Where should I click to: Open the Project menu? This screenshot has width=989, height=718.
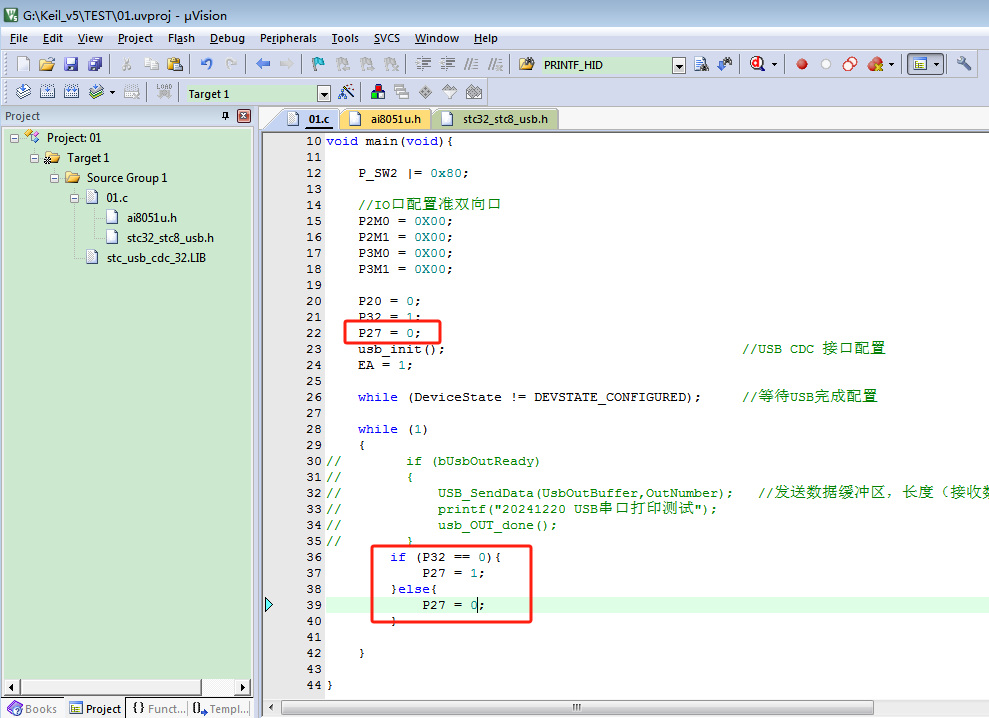click(135, 38)
